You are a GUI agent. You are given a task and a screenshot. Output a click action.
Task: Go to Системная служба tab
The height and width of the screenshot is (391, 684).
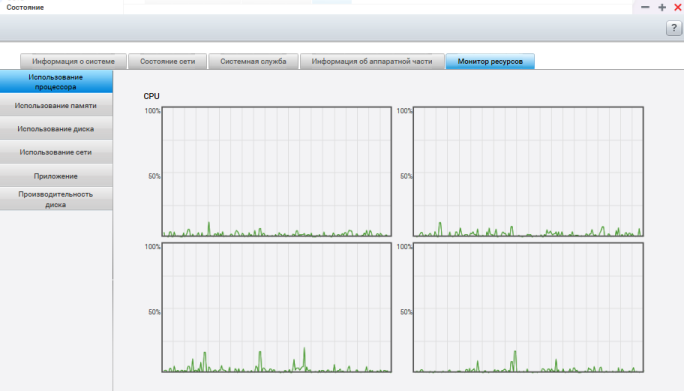click(253, 62)
